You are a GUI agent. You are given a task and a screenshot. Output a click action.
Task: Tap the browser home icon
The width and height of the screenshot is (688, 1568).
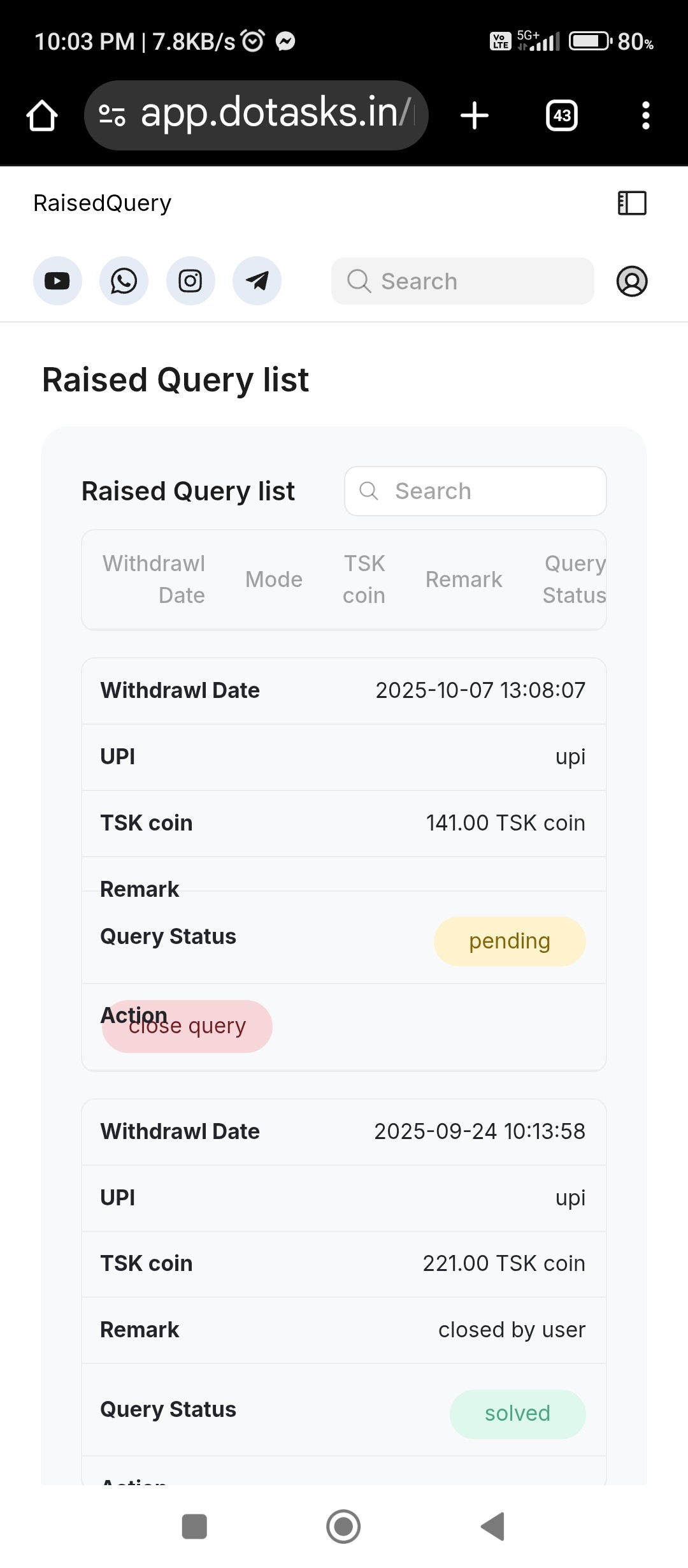[42, 115]
